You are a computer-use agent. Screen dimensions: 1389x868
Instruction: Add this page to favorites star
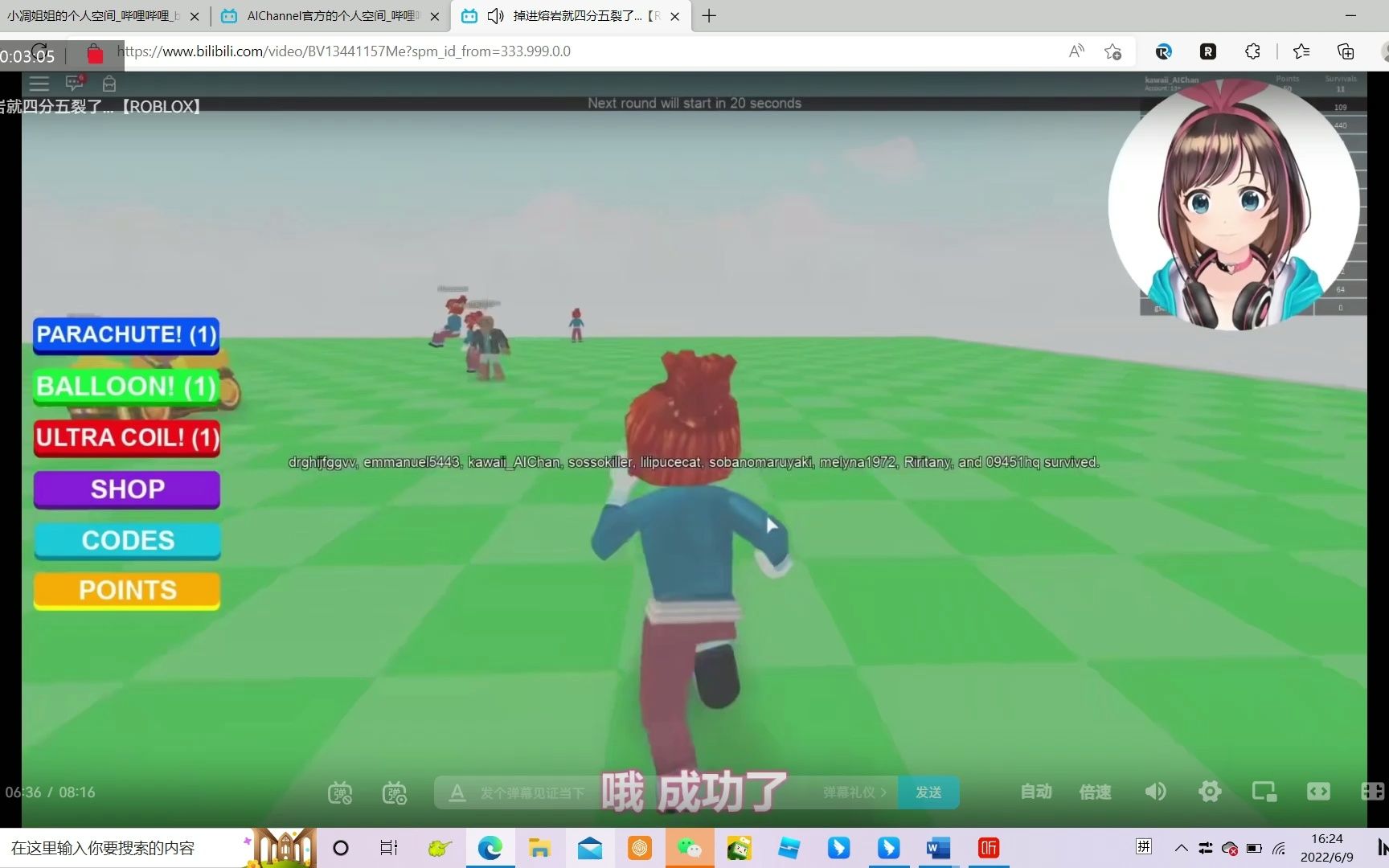tap(1112, 51)
